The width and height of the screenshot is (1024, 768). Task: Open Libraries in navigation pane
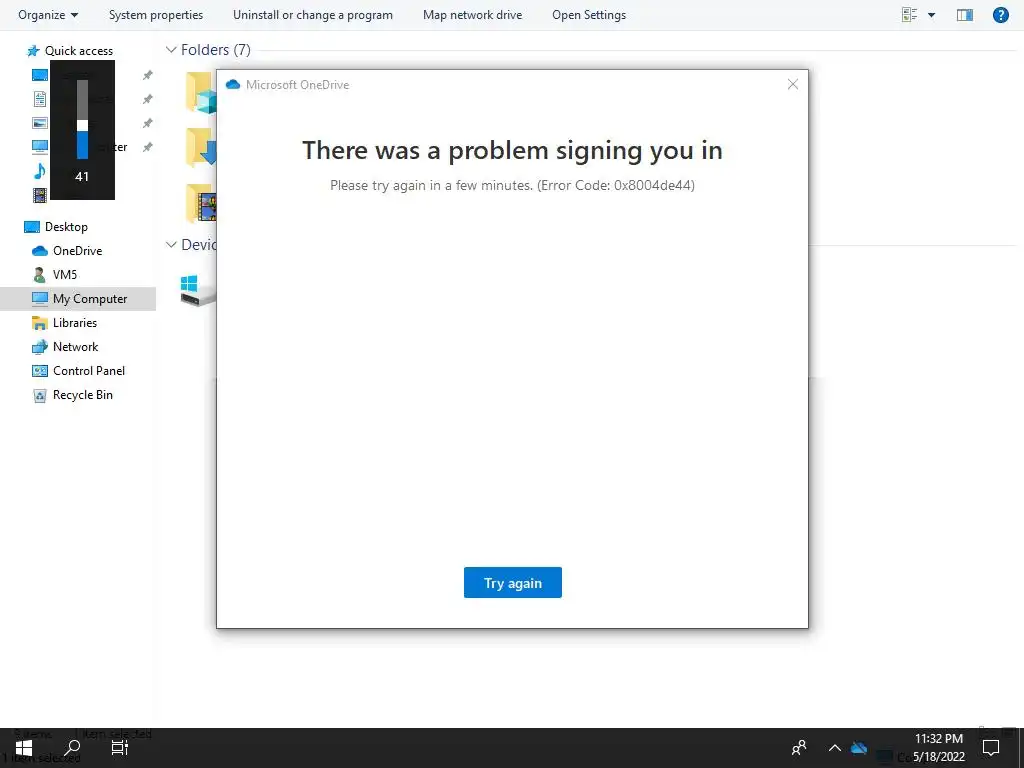pyautogui.click(x=74, y=323)
